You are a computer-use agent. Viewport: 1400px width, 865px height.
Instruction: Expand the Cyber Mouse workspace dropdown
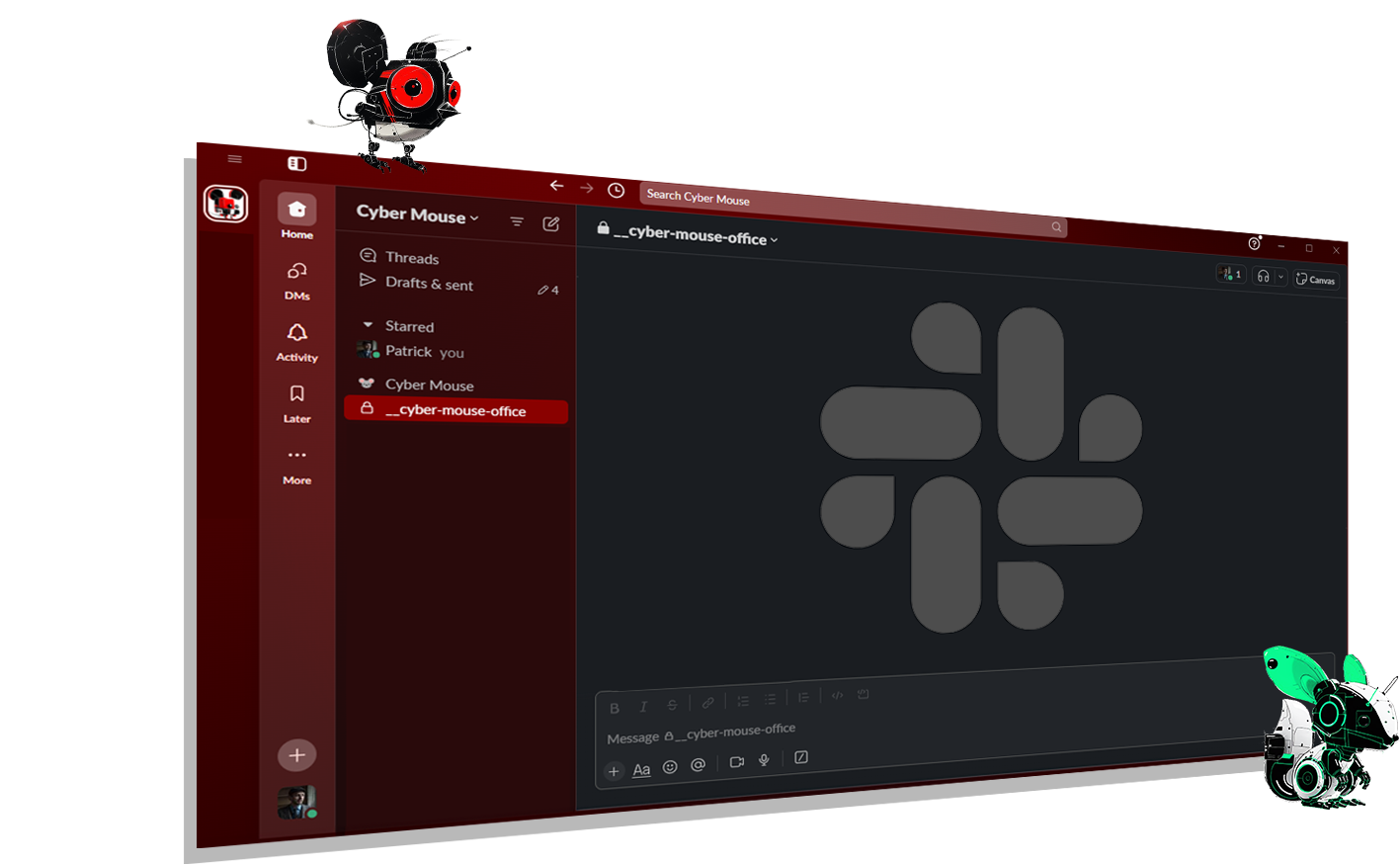(417, 215)
